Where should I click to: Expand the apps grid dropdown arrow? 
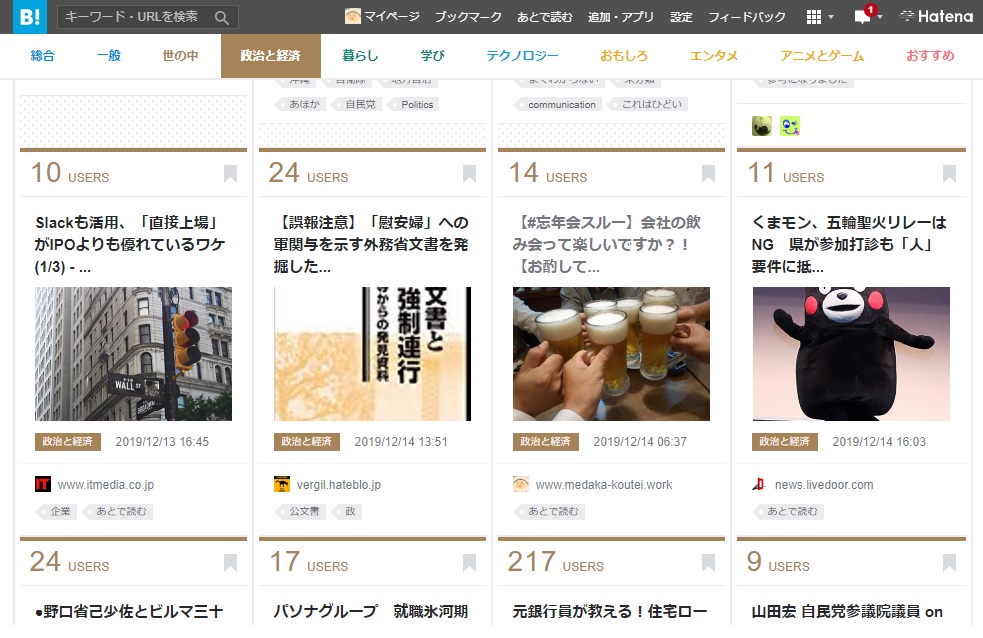(831, 17)
